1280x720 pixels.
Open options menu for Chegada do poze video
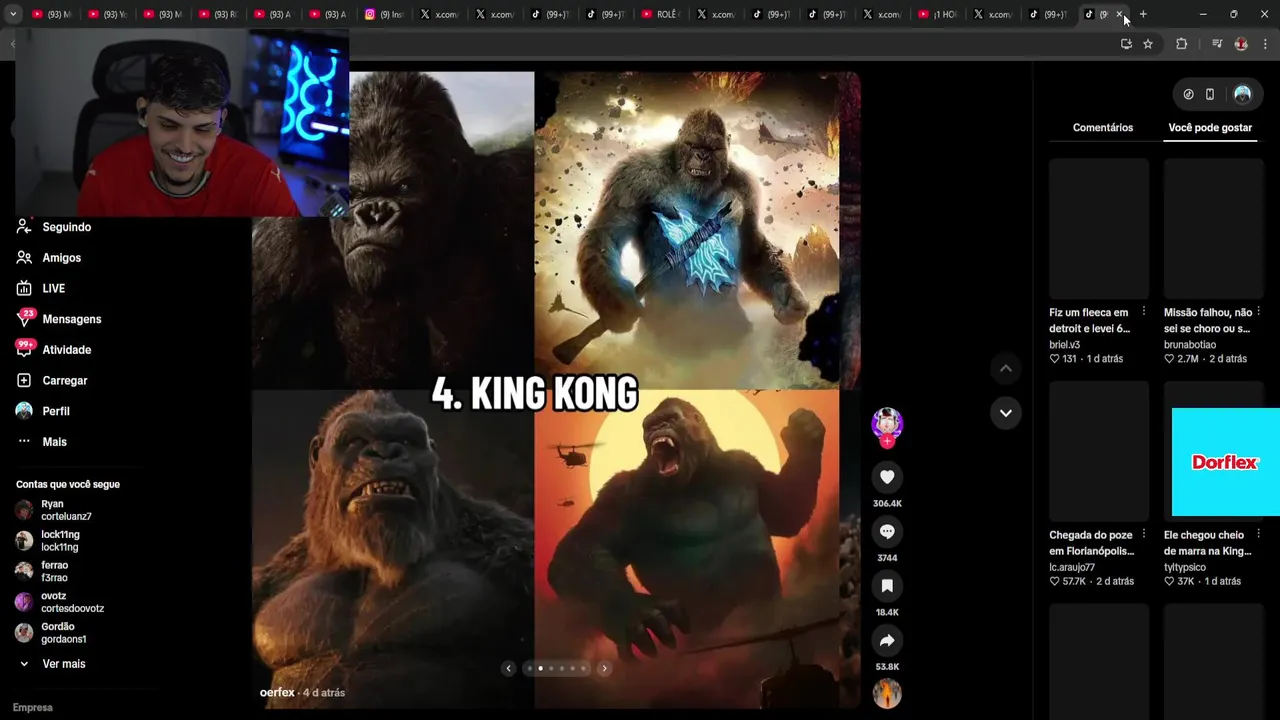click(1144, 534)
